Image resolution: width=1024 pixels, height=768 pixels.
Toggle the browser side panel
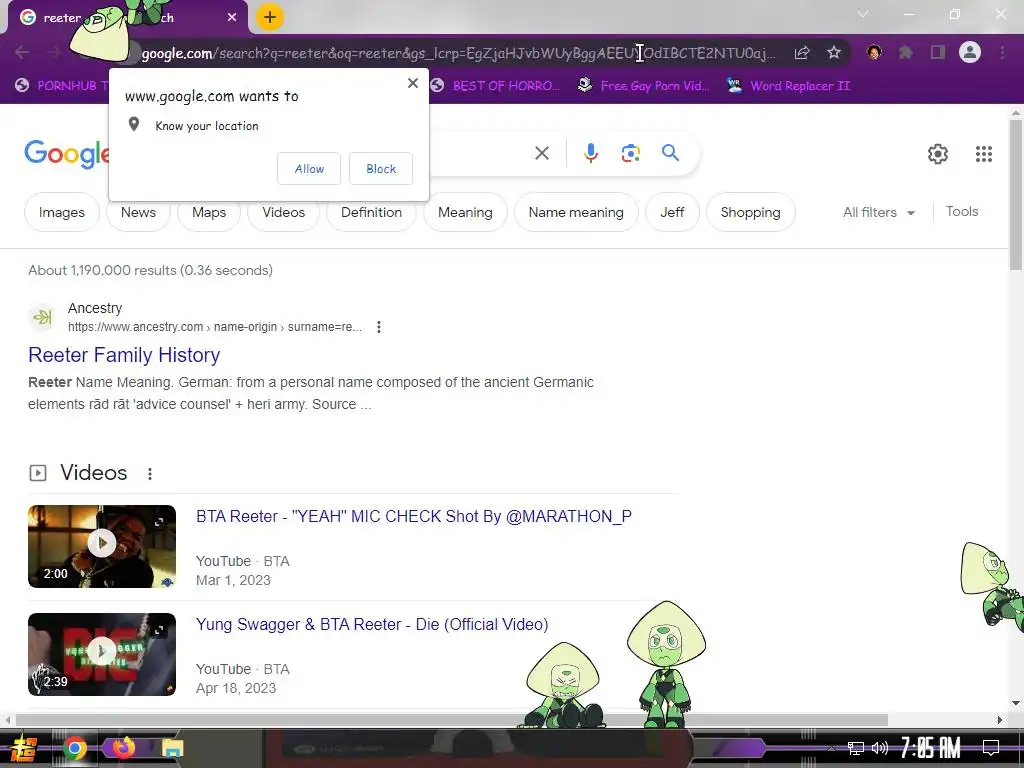938,52
